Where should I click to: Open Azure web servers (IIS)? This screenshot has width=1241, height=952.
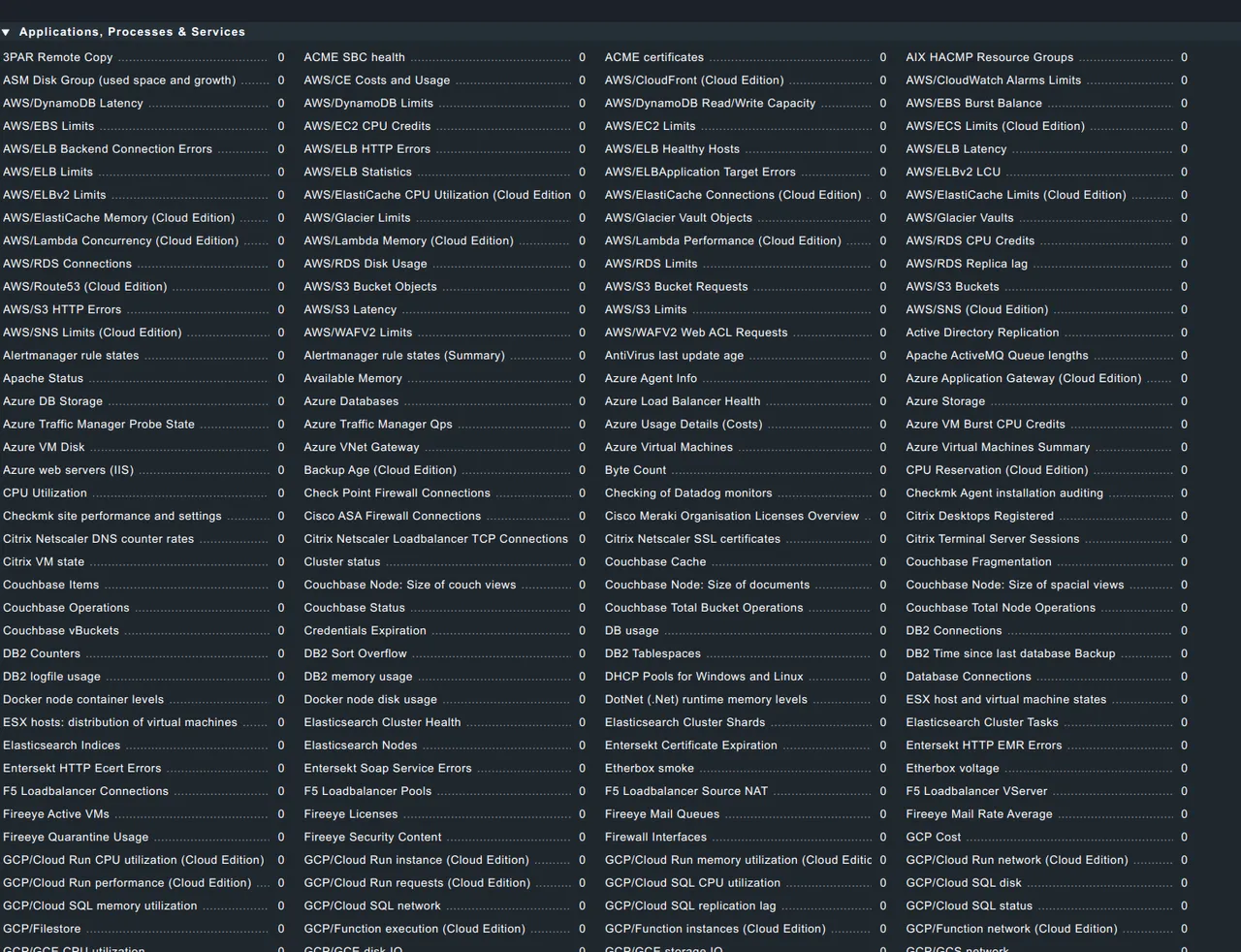click(x=68, y=470)
